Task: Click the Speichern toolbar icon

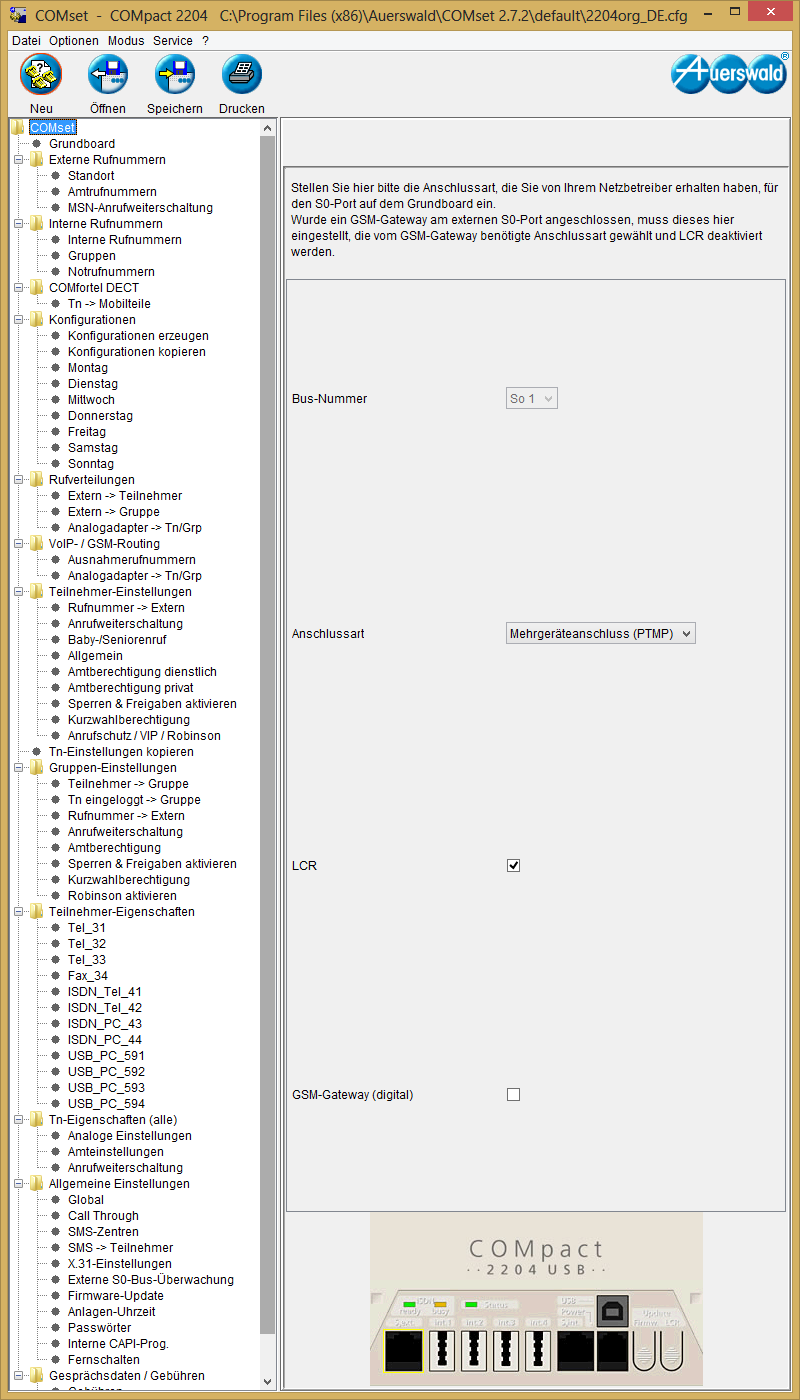Action: tap(175, 75)
